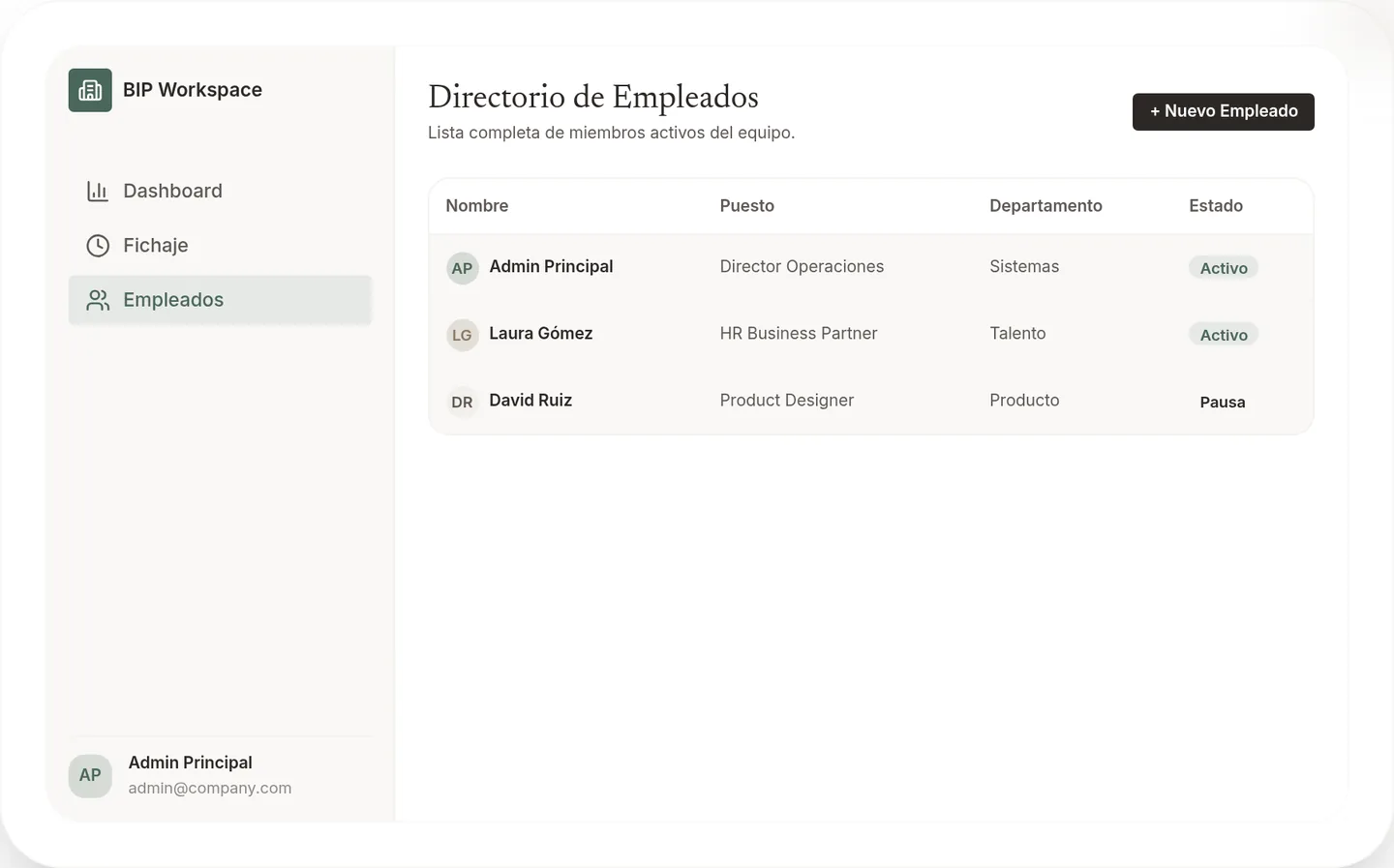Click the Producto department cell
Viewport: 1394px width, 868px height.
[1024, 400]
